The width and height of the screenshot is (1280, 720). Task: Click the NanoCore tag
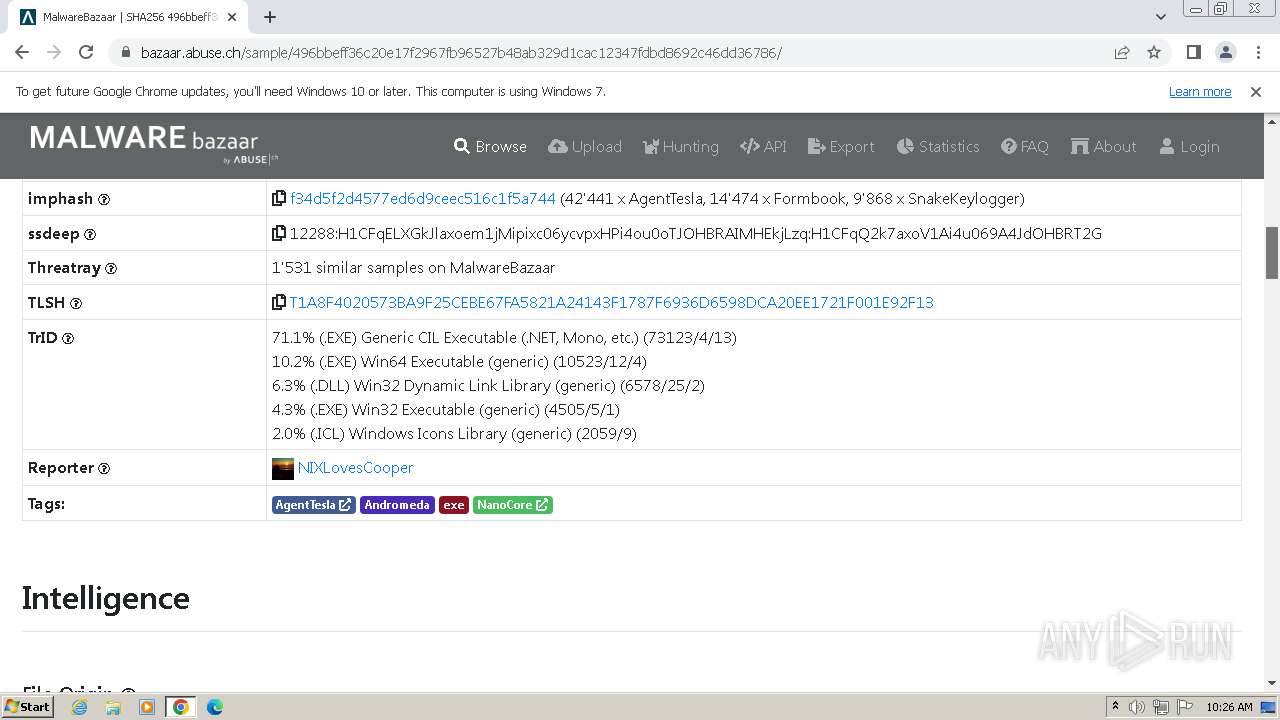[x=513, y=505]
